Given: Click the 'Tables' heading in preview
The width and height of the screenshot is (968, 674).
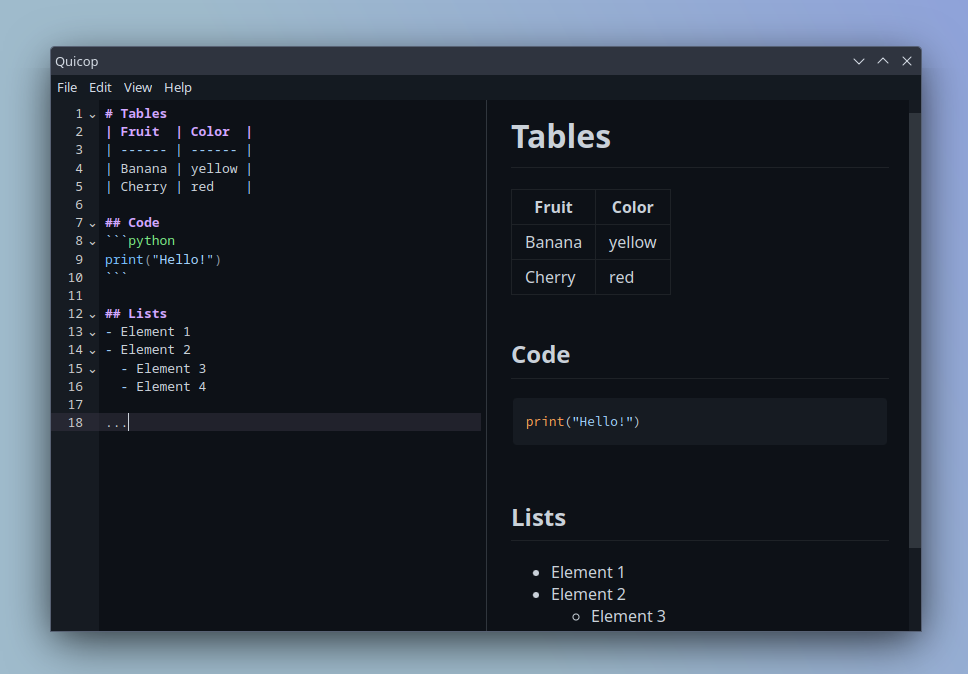Looking at the screenshot, I should [561, 136].
